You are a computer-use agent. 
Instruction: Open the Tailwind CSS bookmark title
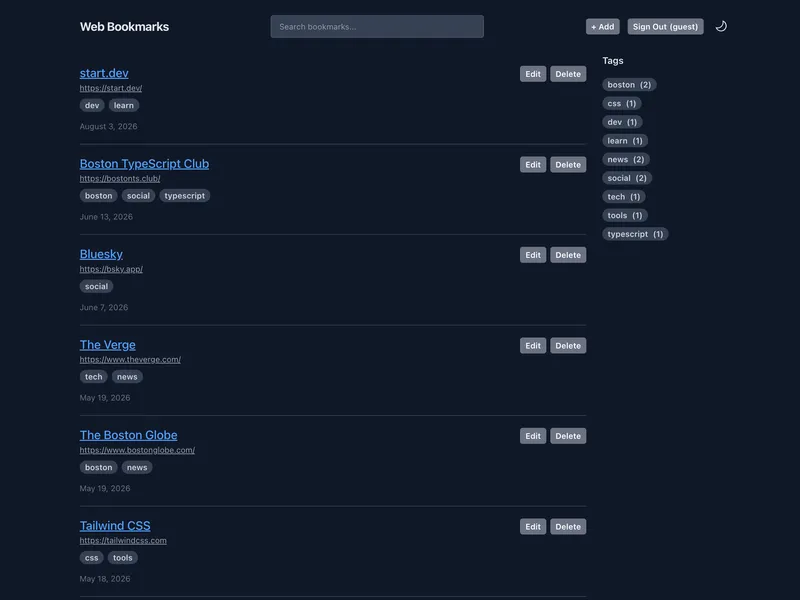click(115, 526)
